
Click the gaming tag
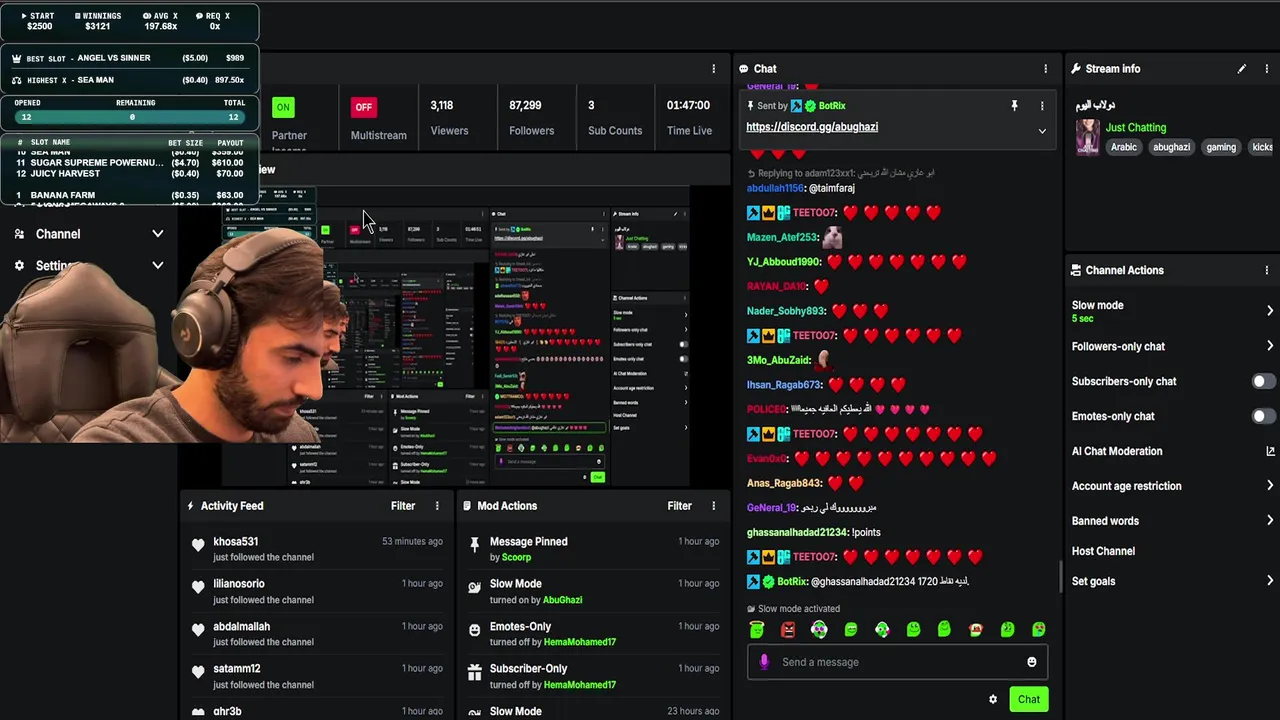1221,147
